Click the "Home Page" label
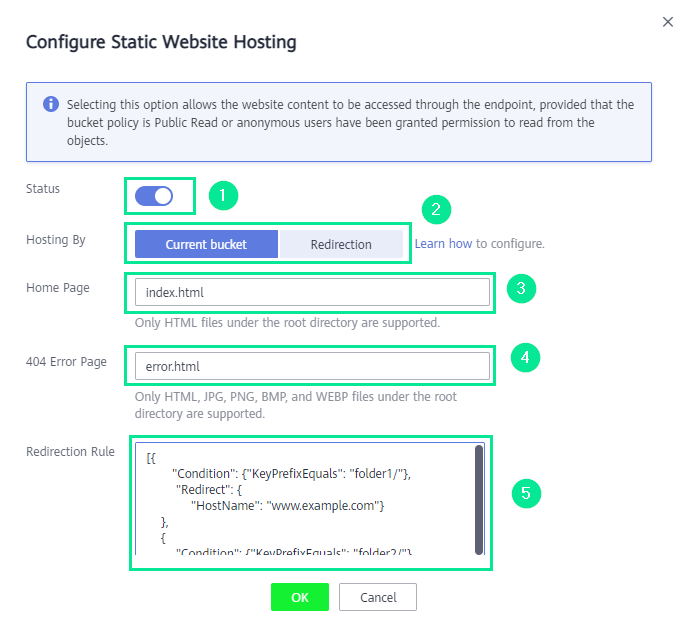 click(x=58, y=288)
